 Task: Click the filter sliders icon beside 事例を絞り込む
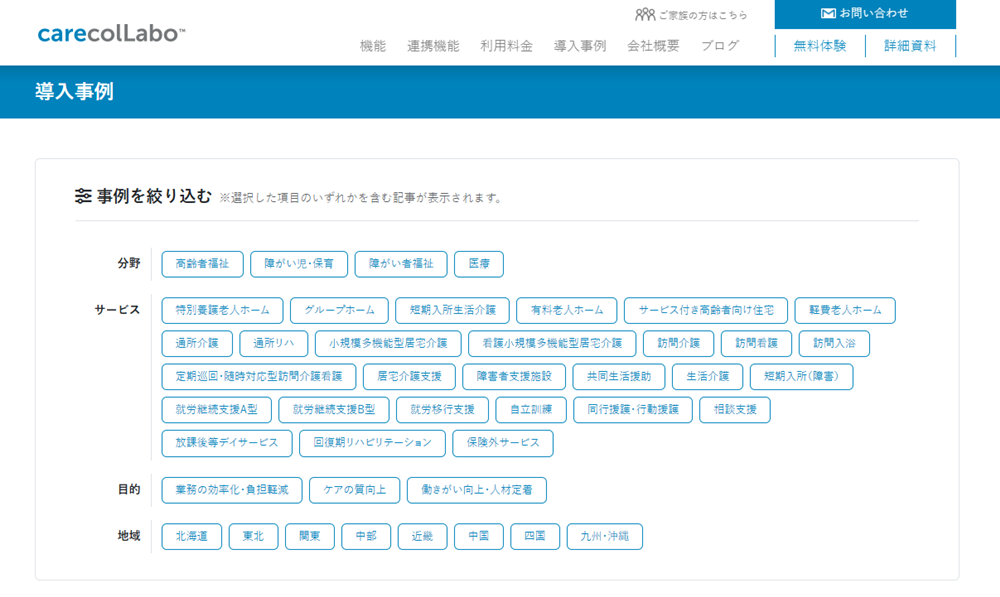tap(83, 196)
